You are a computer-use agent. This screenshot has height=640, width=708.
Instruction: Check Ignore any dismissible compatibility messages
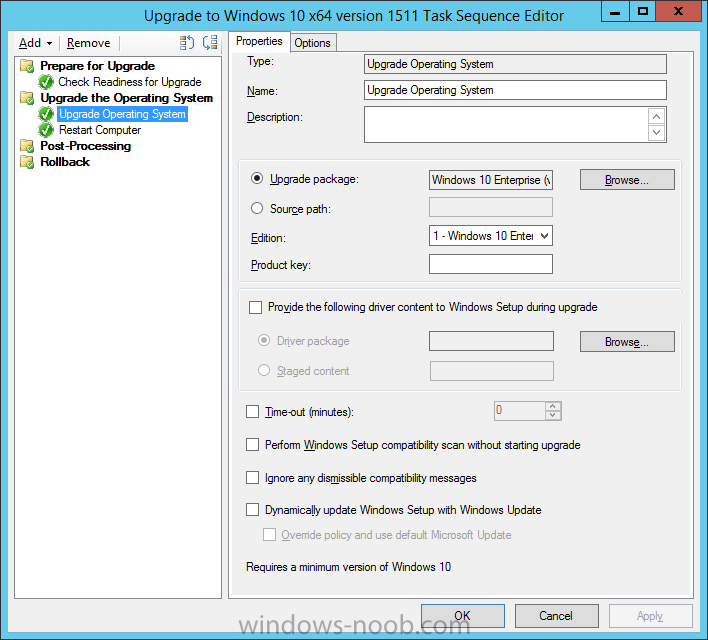(252, 477)
